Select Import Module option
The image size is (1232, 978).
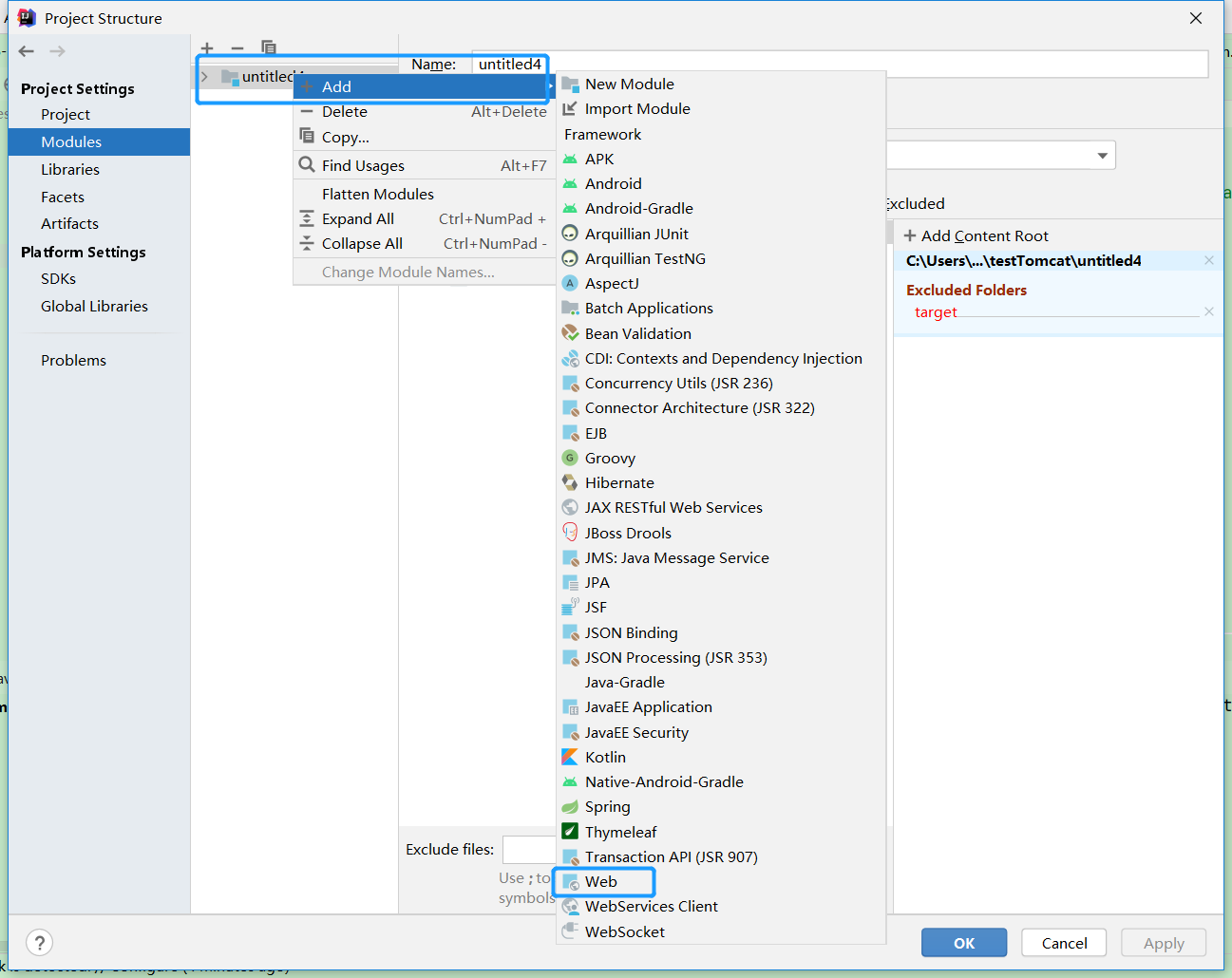point(636,108)
